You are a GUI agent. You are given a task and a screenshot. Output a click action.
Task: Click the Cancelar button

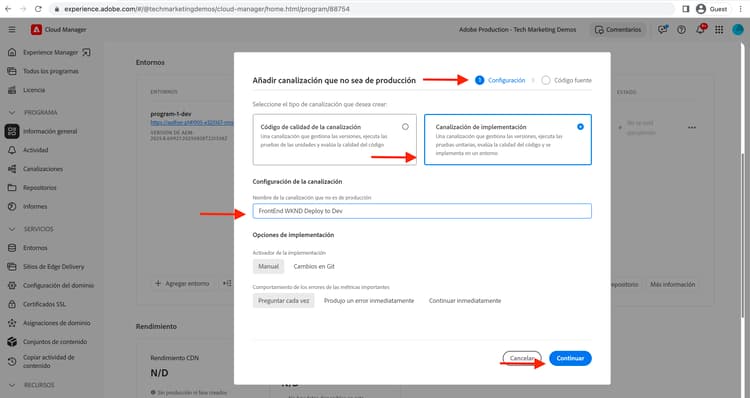point(522,358)
